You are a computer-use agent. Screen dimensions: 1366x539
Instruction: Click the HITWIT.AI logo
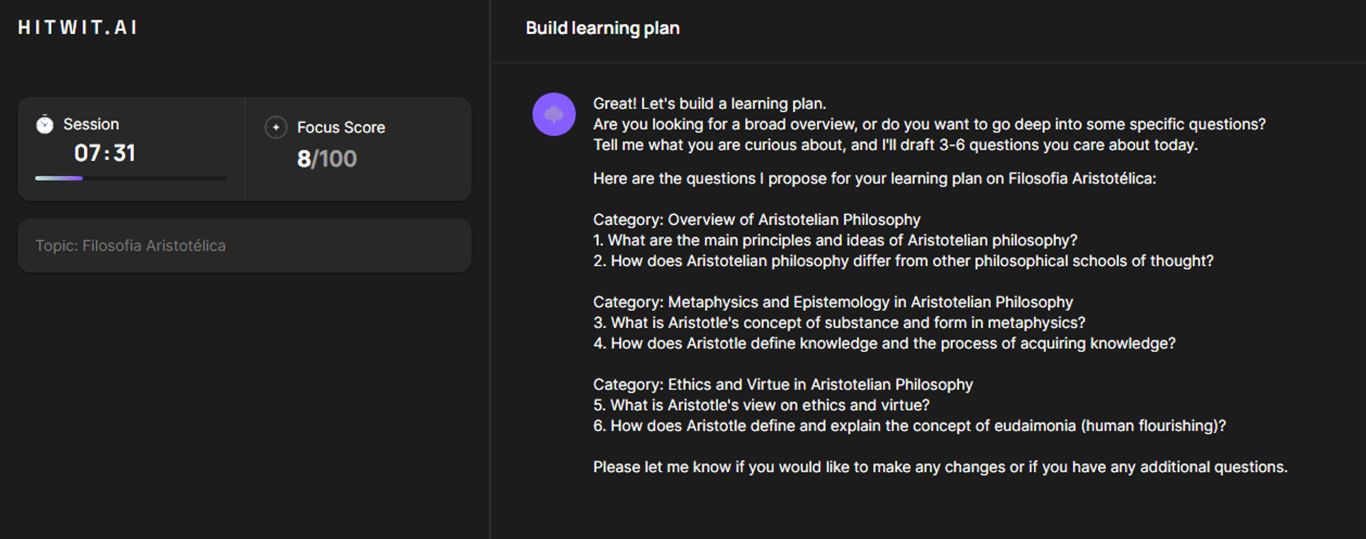point(77,28)
